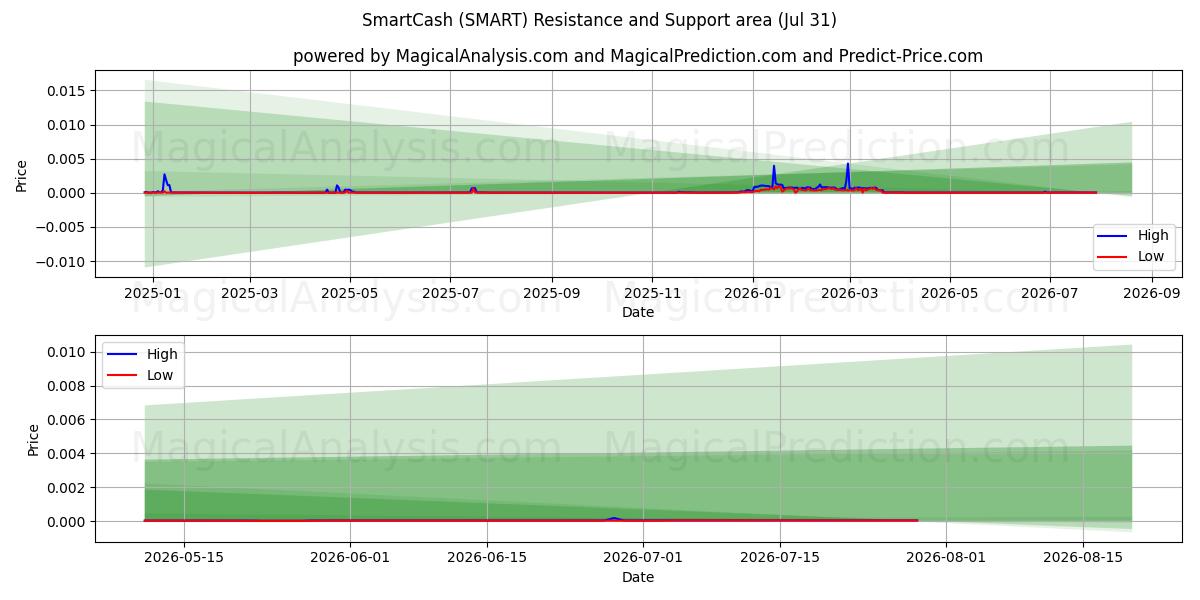The height and width of the screenshot is (600, 1200).
Task: Click the top chart 'Price' axis title
Action: click(22, 176)
